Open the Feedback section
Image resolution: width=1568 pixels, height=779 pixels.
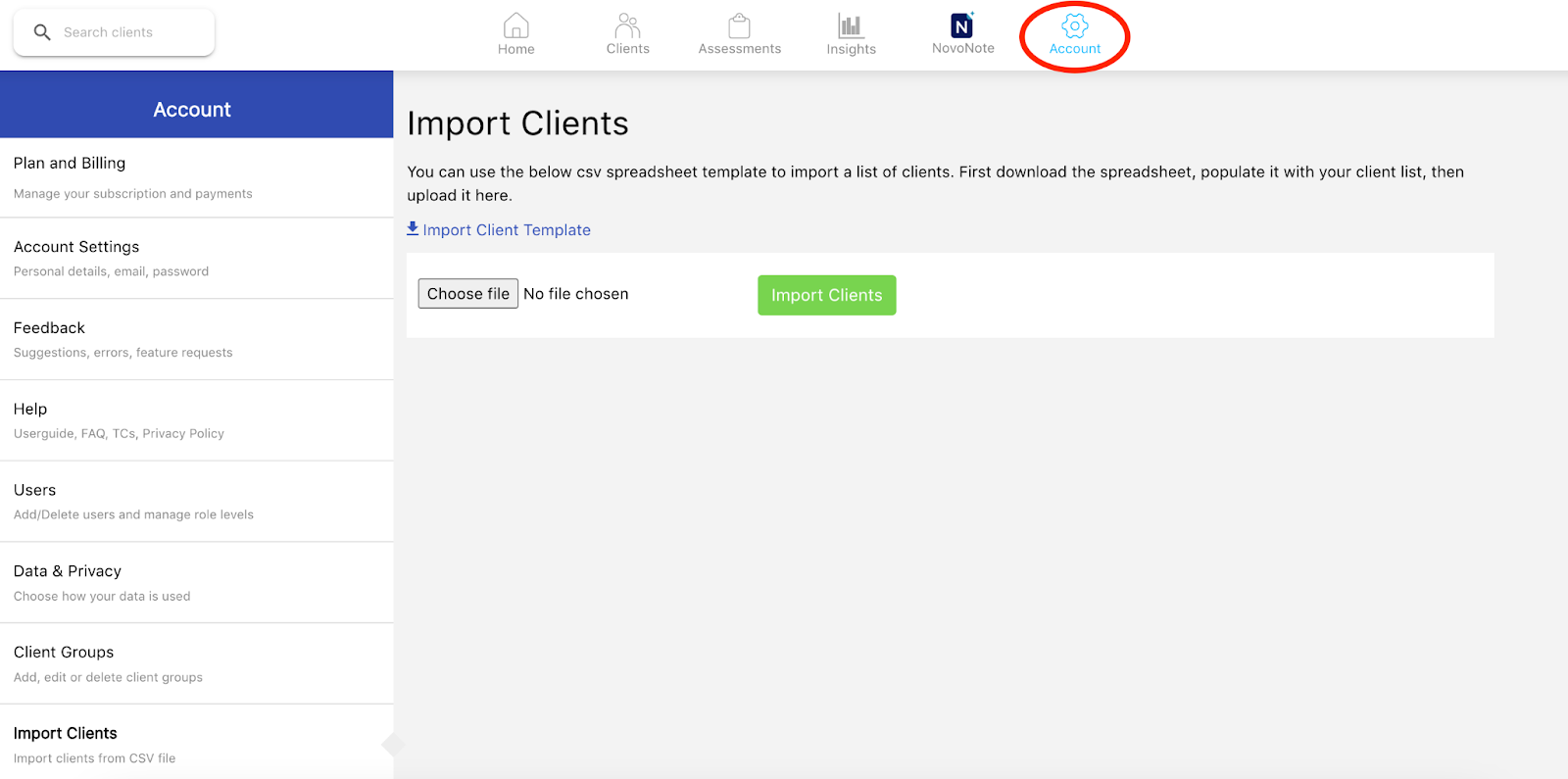pos(196,340)
